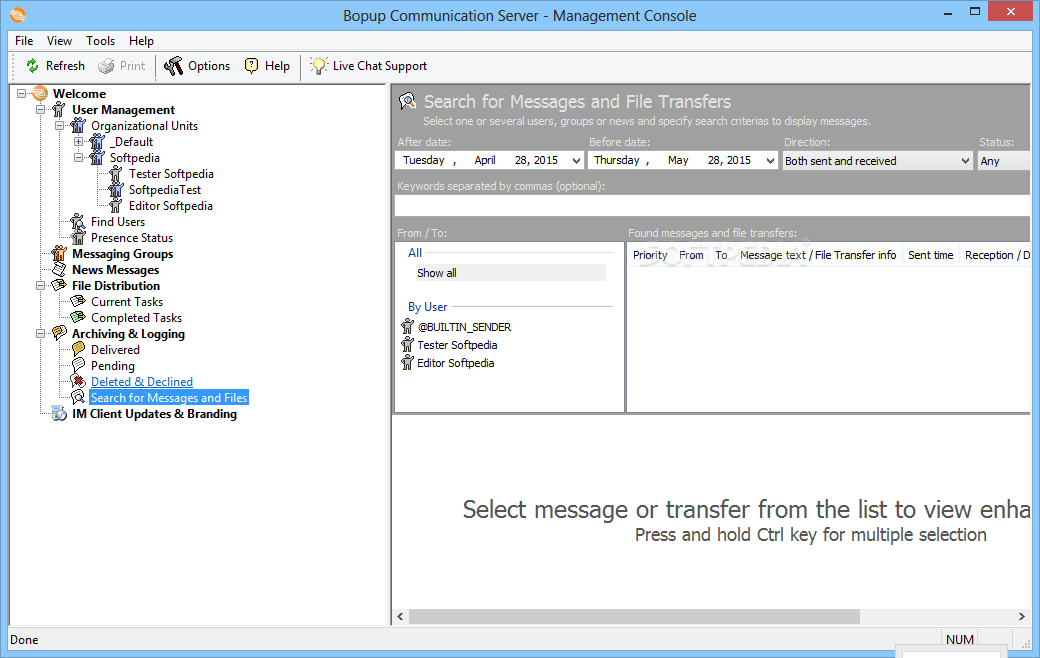Image resolution: width=1040 pixels, height=658 pixels.
Task: Open the File menu
Action: 24,40
